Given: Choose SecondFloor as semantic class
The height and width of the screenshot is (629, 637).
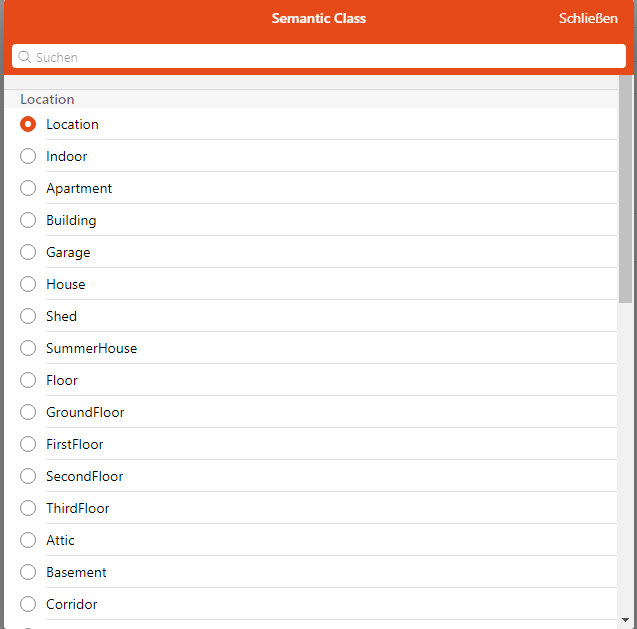Looking at the screenshot, I should (28, 476).
